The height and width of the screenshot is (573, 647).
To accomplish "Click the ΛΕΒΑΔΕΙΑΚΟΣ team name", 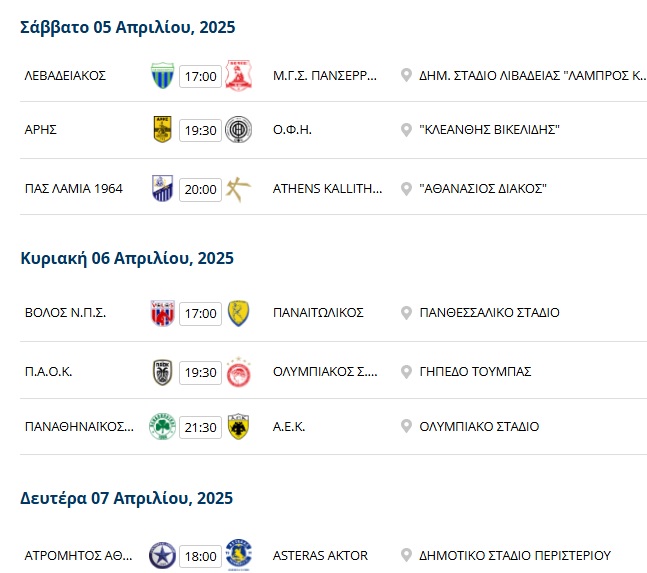I will [65, 76].
